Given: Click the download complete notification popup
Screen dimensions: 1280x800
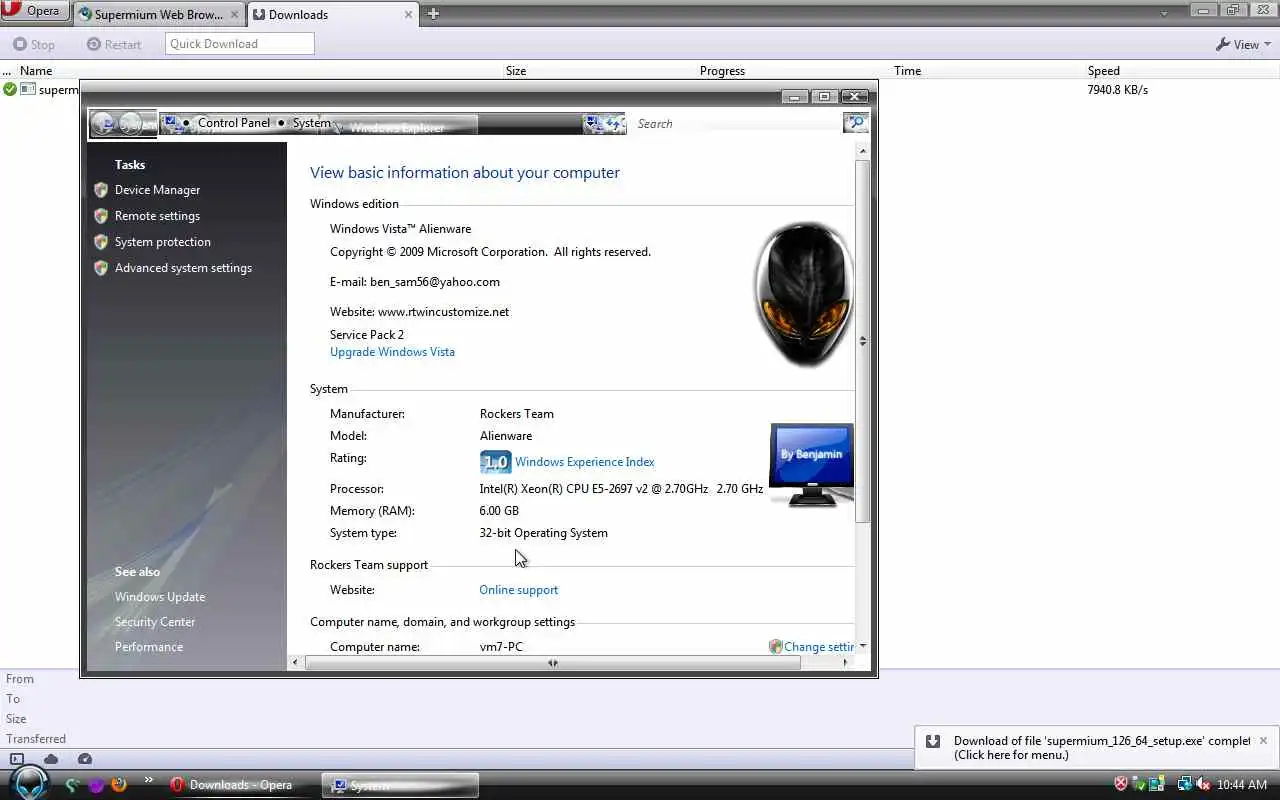Looking at the screenshot, I should tap(1096, 748).
